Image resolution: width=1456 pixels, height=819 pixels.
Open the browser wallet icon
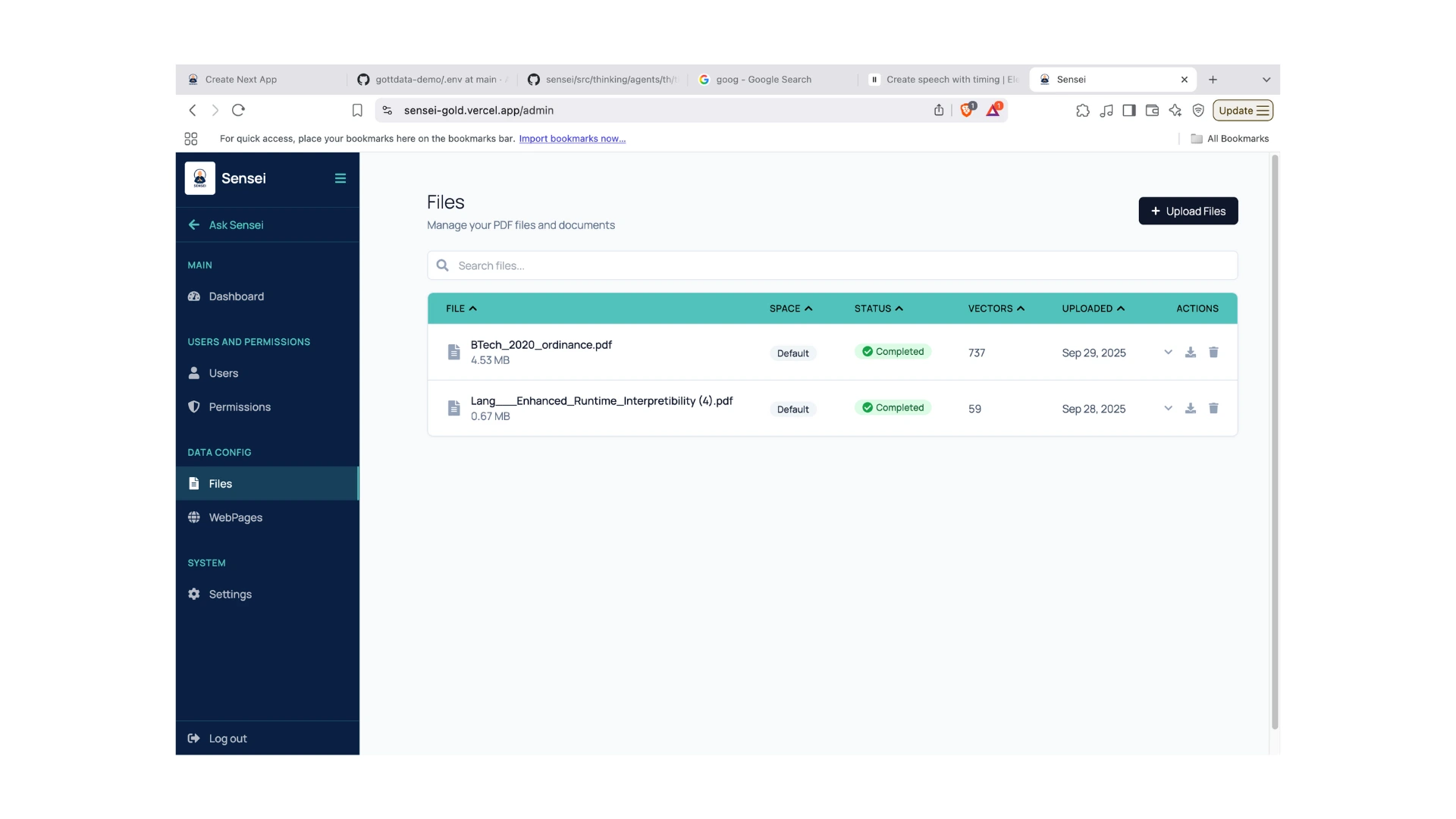1152,111
